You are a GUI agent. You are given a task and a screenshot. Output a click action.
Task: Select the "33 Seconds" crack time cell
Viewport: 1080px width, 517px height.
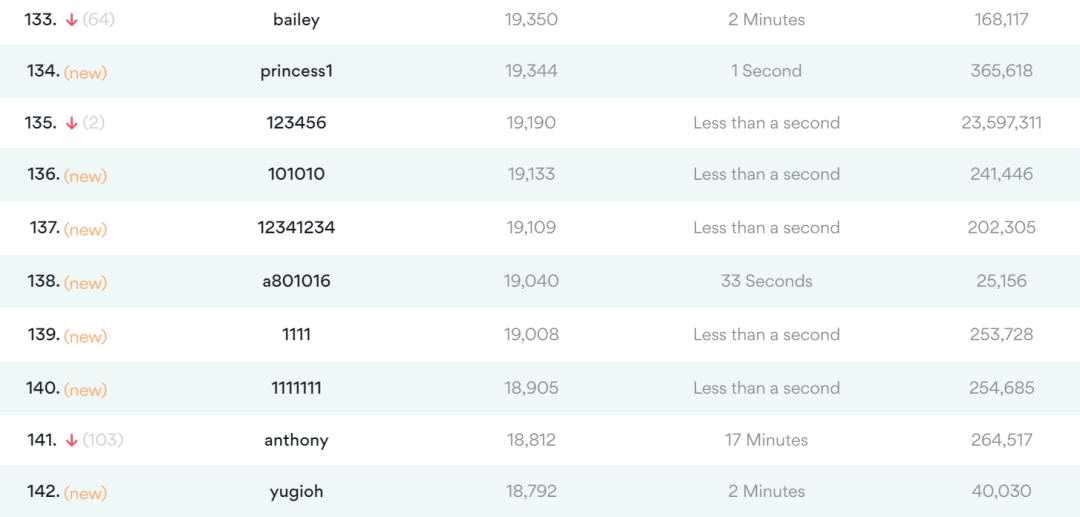pos(766,281)
